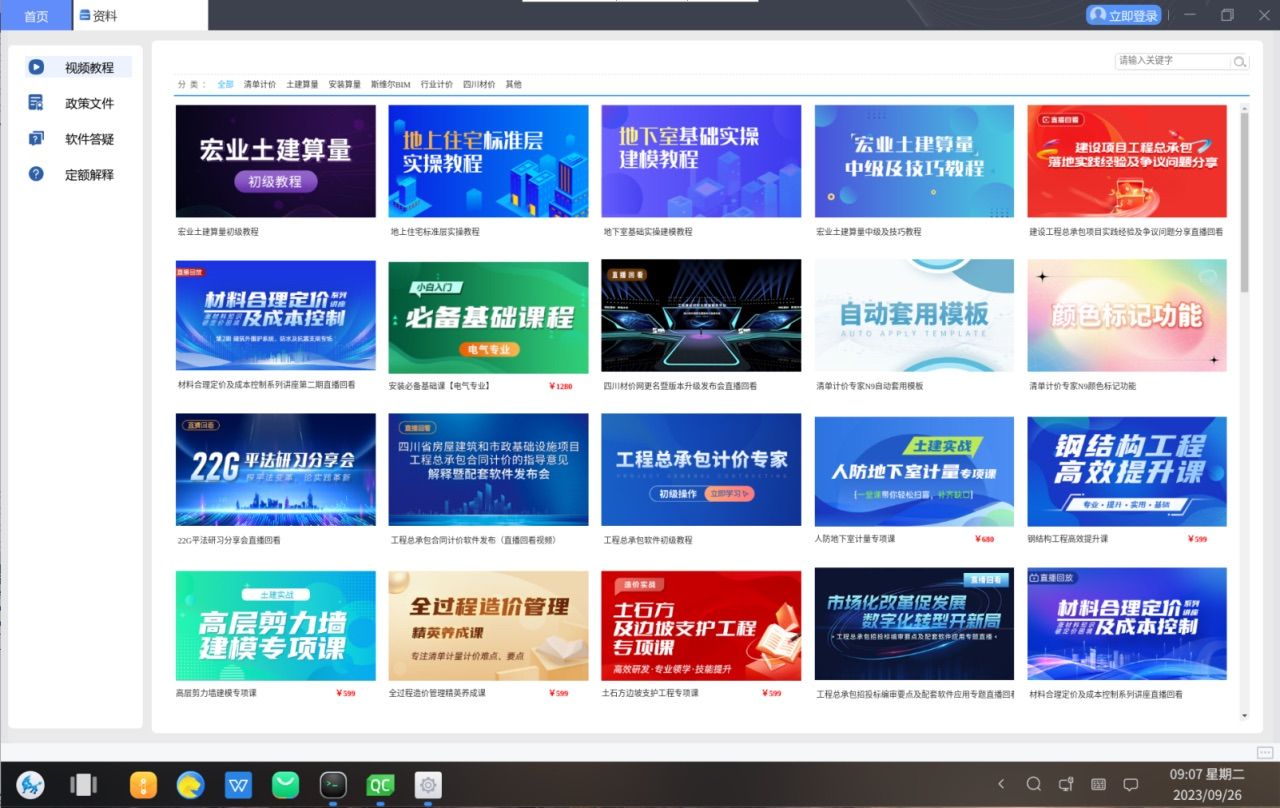This screenshot has width=1280, height=808.
Task: Open the green mail app in taskbar
Action: (x=286, y=785)
